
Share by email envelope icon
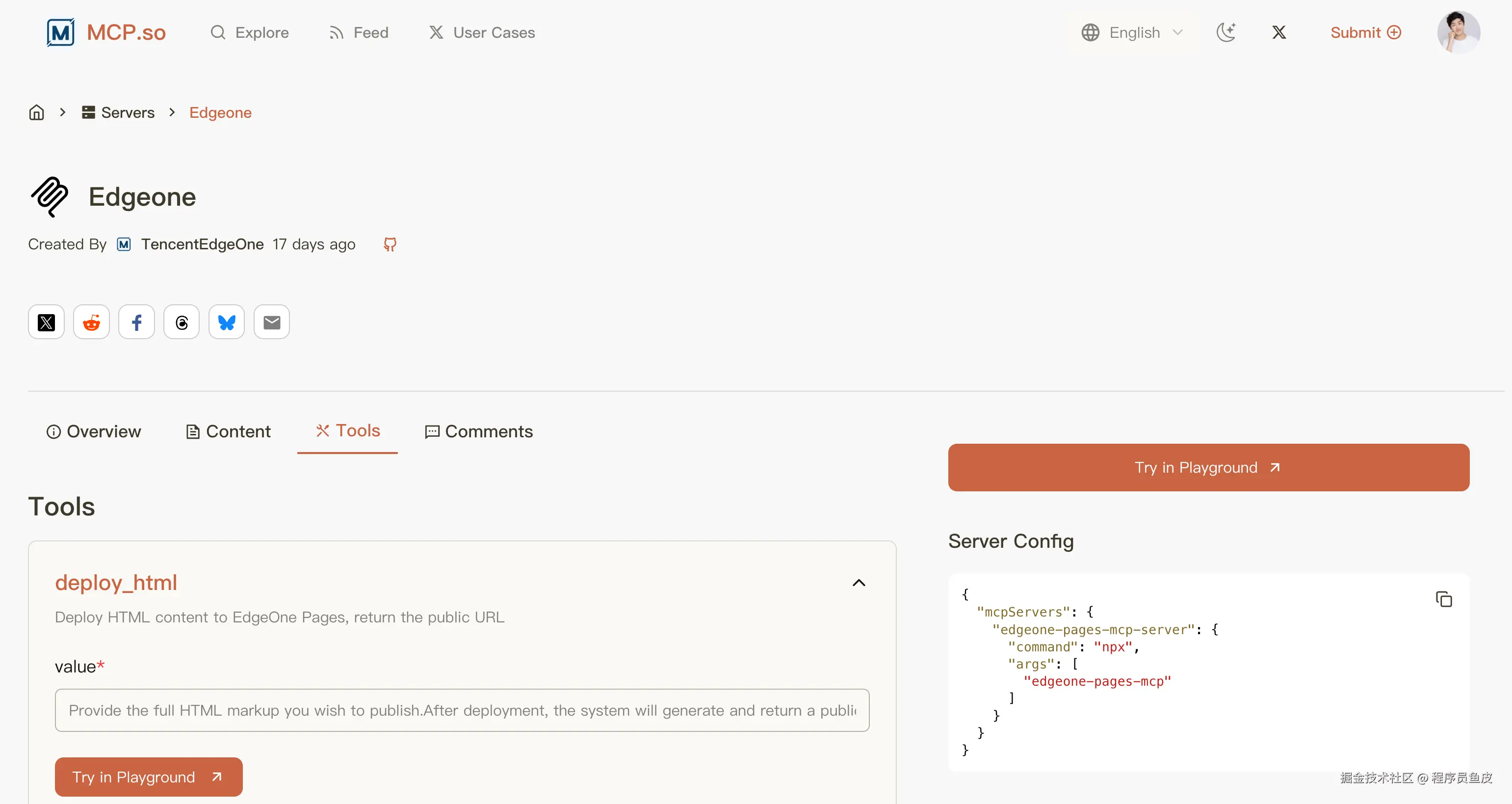[x=272, y=322]
